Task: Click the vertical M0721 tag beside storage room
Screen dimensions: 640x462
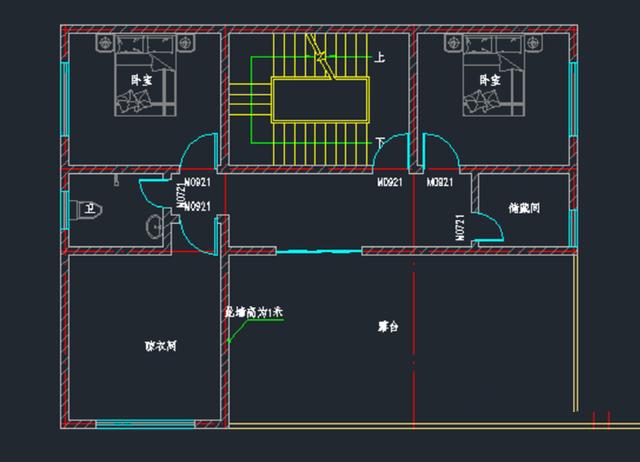Action: (x=460, y=226)
